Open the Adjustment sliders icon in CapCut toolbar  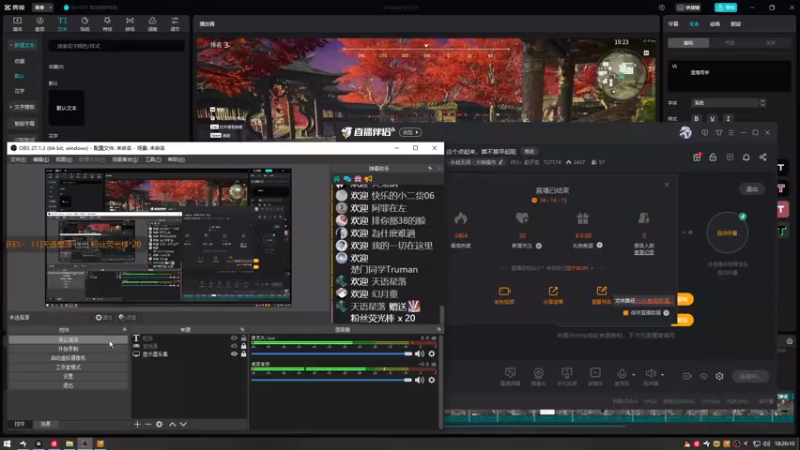174,23
